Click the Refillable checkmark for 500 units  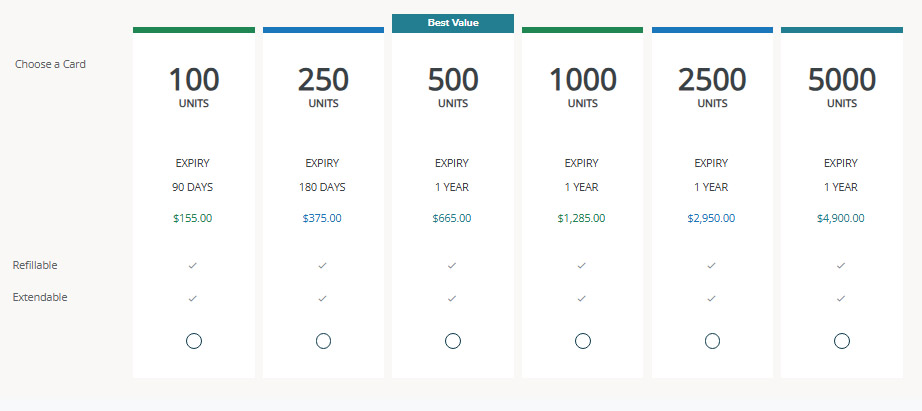click(452, 265)
